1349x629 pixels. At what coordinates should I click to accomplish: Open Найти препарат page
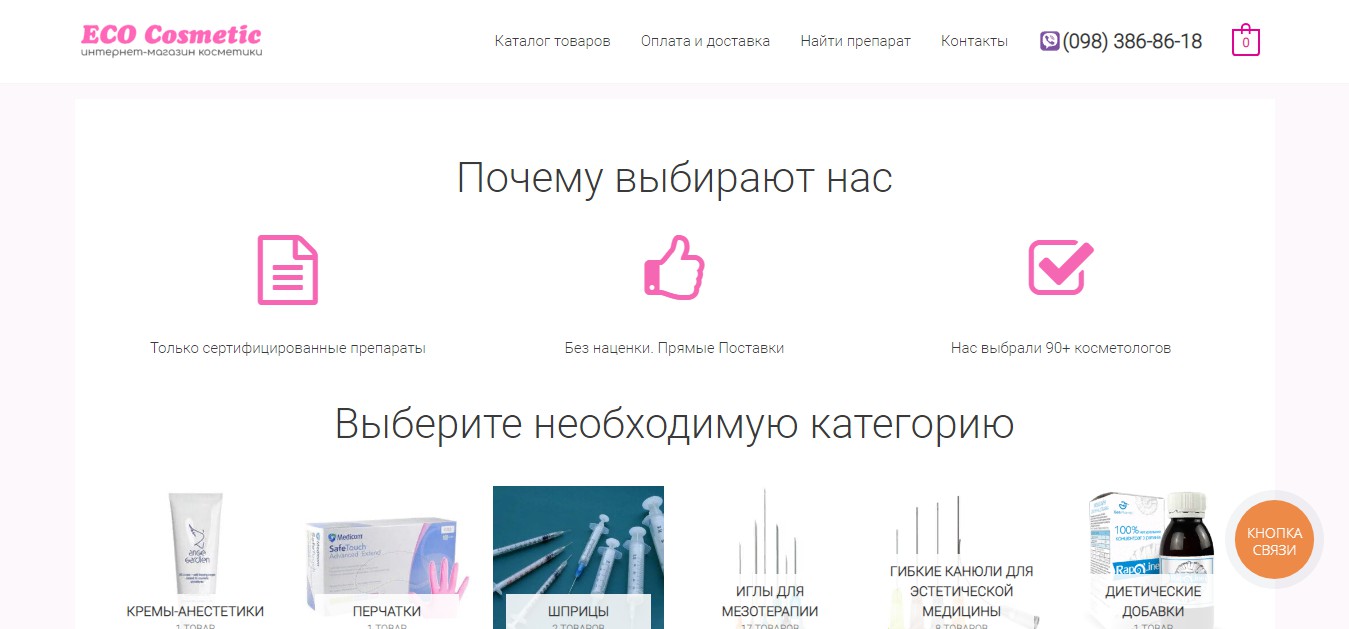[855, 41]
